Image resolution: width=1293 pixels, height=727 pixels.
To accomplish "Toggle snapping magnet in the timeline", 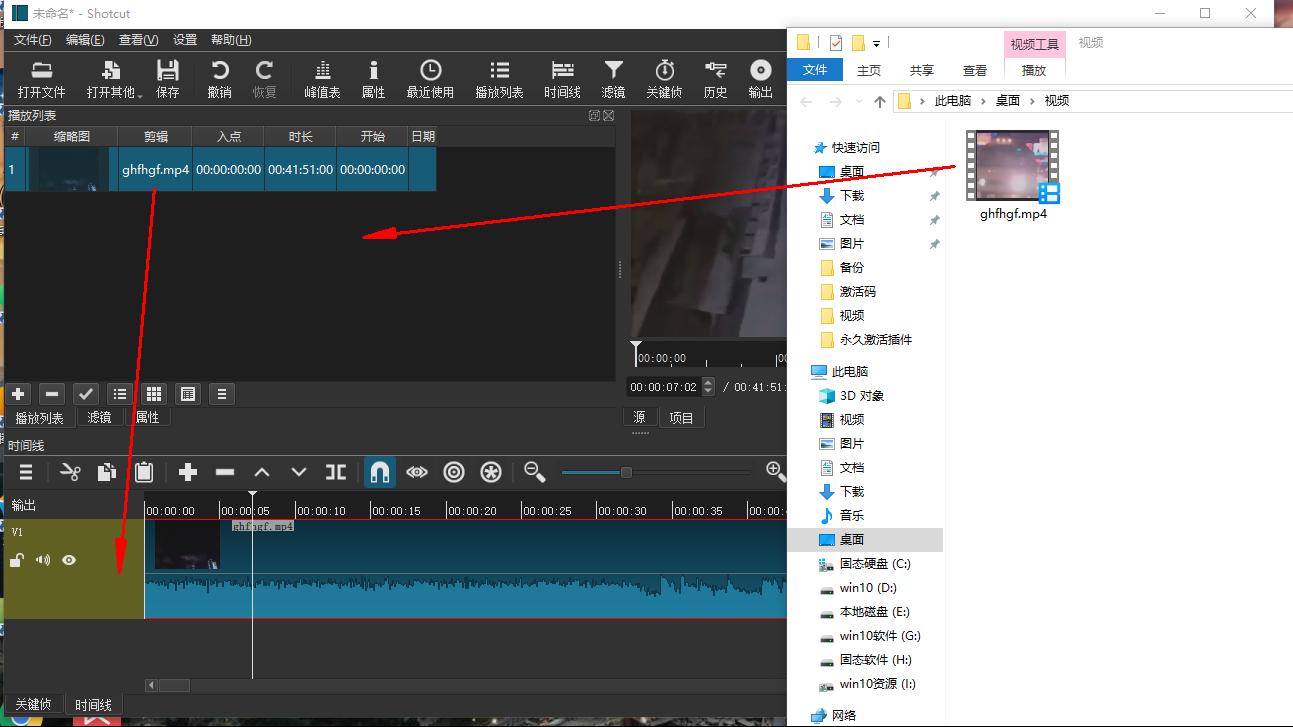I will [380, 471].
